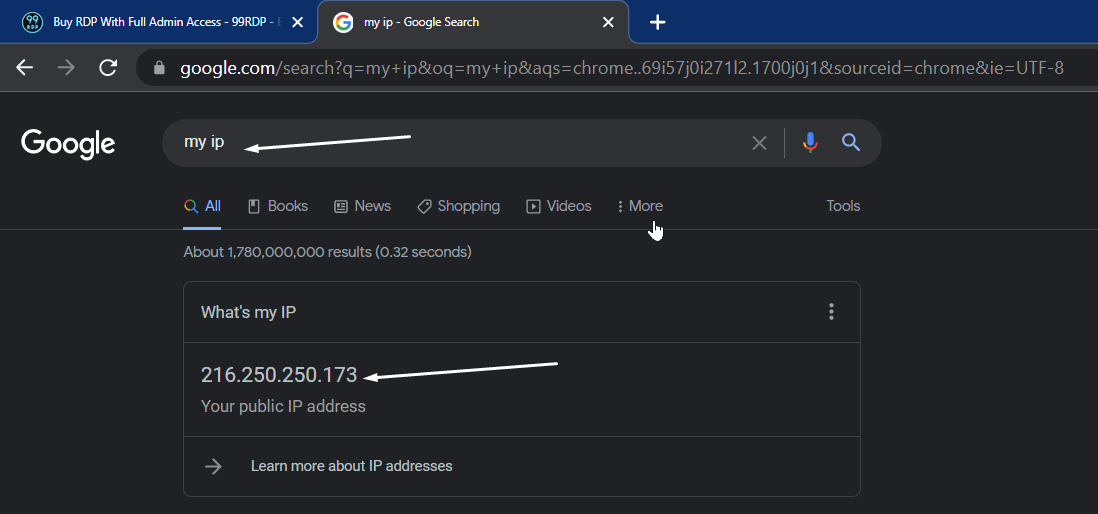This screenshot has width=1098, height=514.
Task: Click the Google logo
Action: click(68, 143)
